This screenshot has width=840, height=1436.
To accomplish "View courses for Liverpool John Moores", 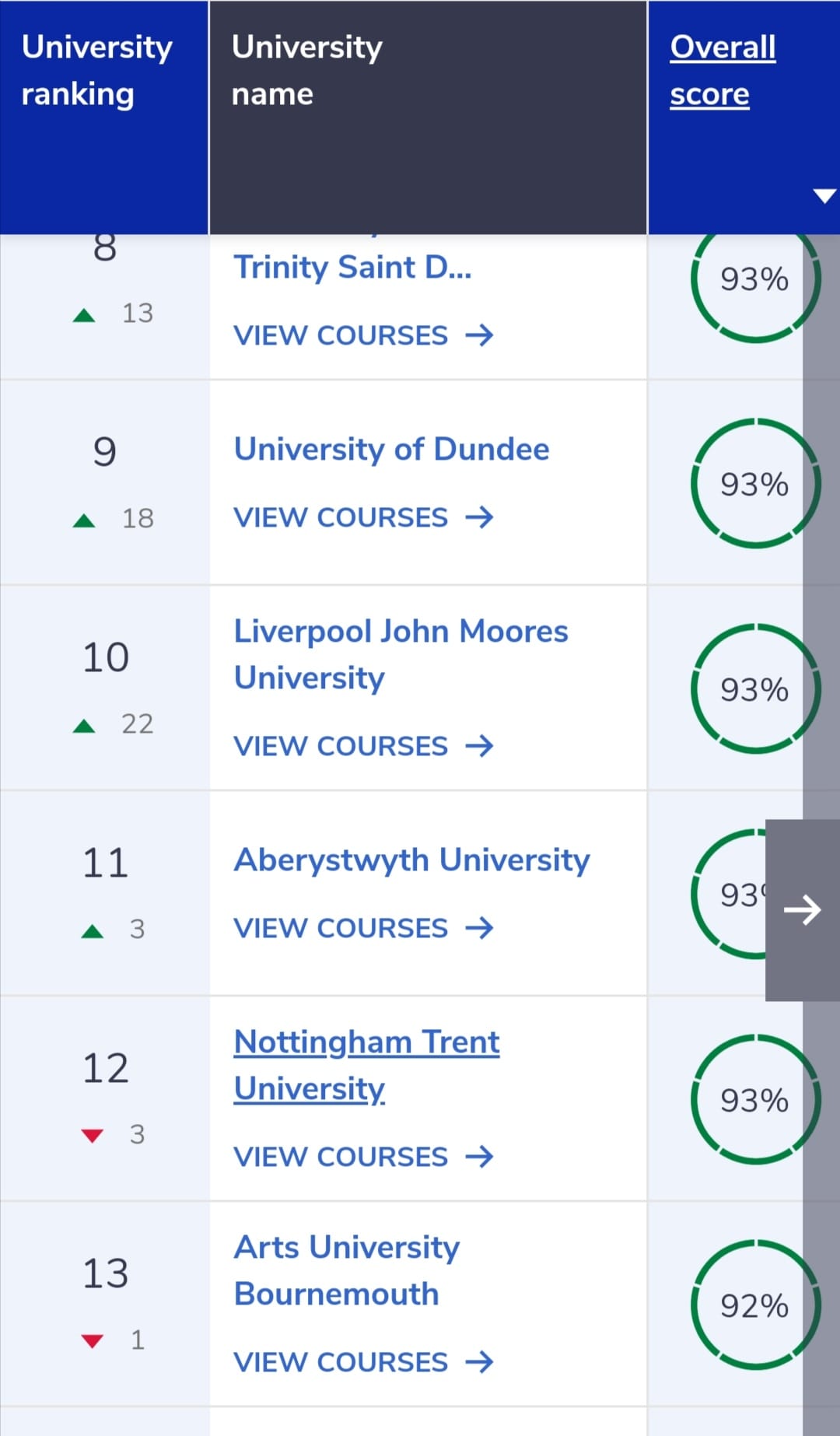I will tap(363, 746).
